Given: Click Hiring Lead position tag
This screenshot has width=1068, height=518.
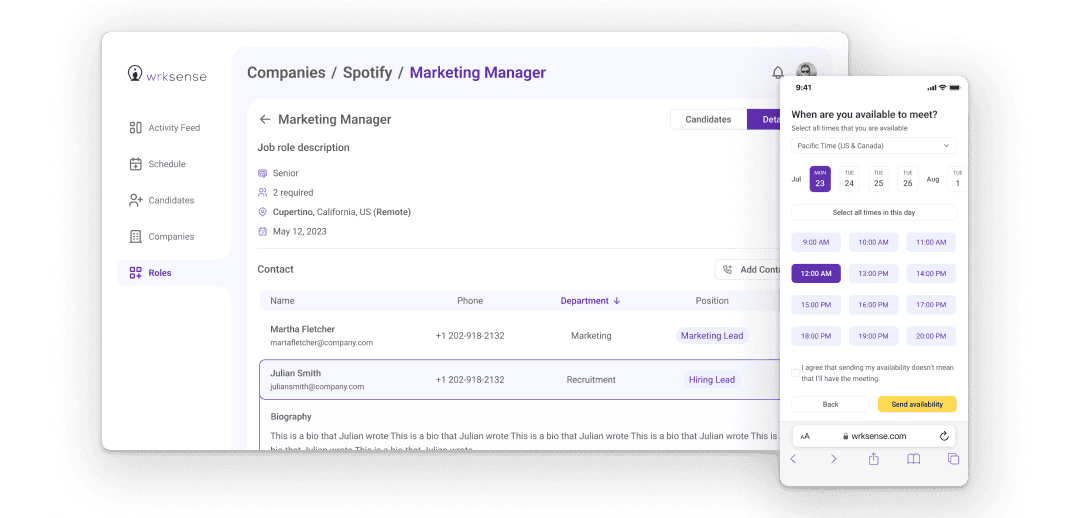Looking at the screenshot, I should 712,380.
